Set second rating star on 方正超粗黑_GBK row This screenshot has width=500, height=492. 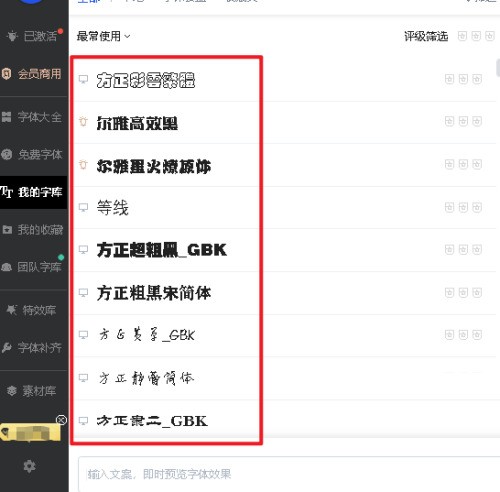[x=463, y=249]
